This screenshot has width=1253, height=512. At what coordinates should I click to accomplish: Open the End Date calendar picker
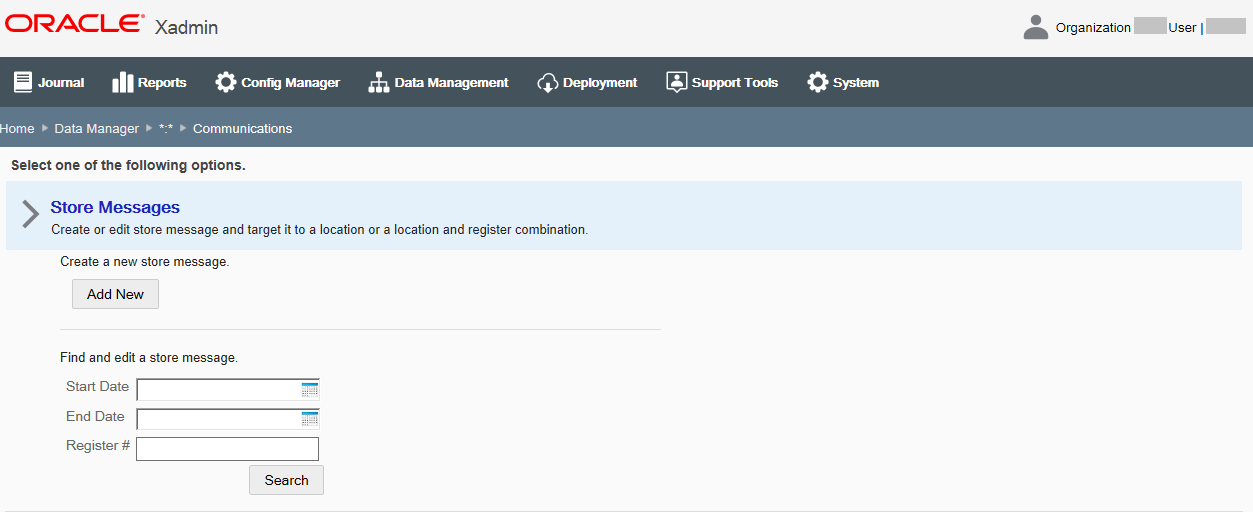tap(309, 419)
